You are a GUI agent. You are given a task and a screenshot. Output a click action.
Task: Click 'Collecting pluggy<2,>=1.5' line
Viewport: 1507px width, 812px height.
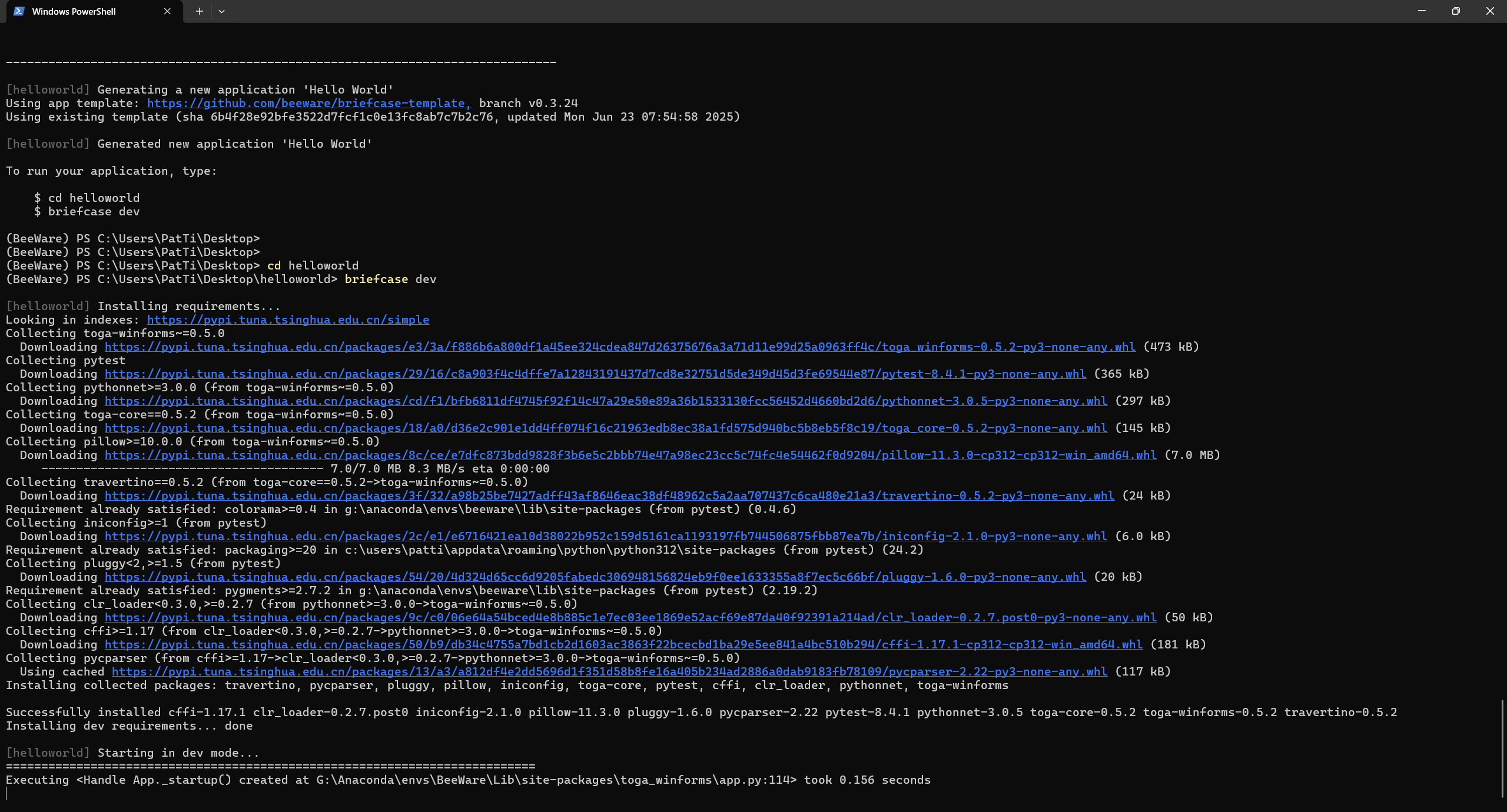pyautogui.click(x=143, y=563)
